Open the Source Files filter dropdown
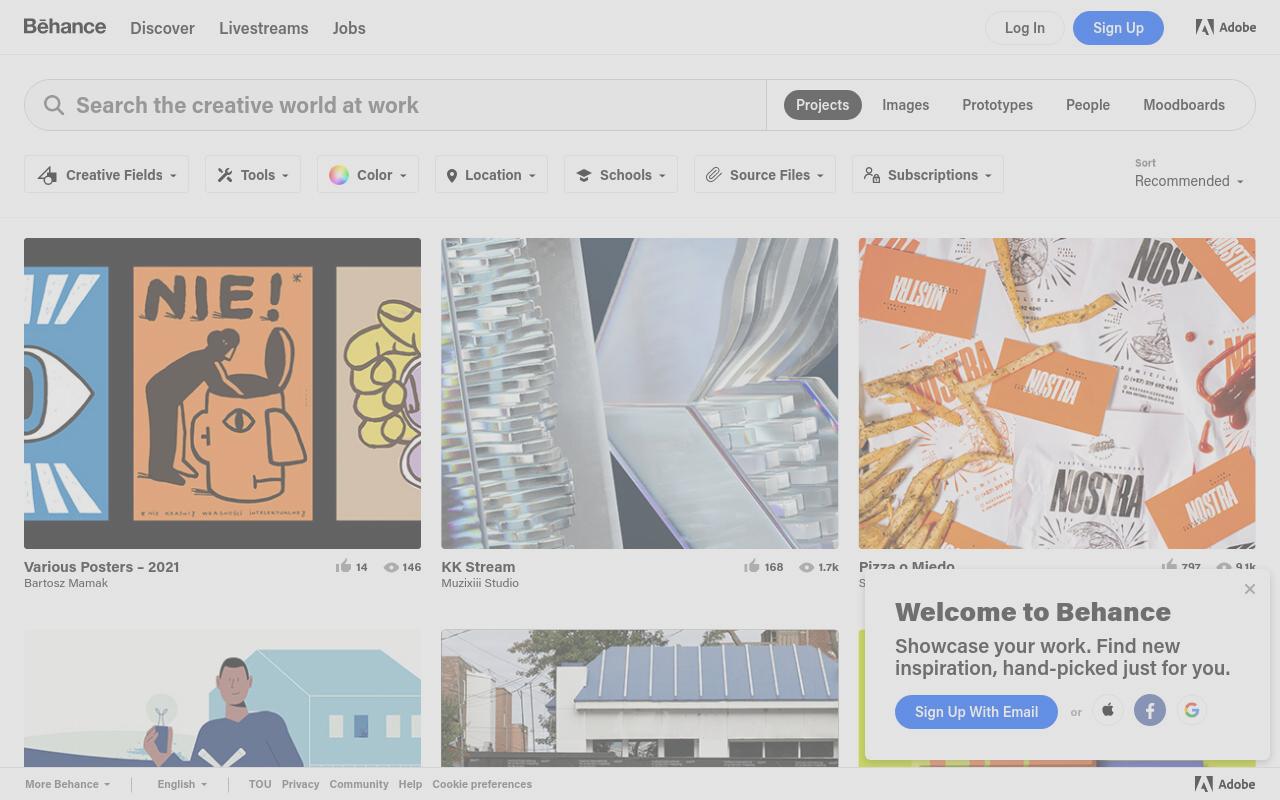 point(765,175)
